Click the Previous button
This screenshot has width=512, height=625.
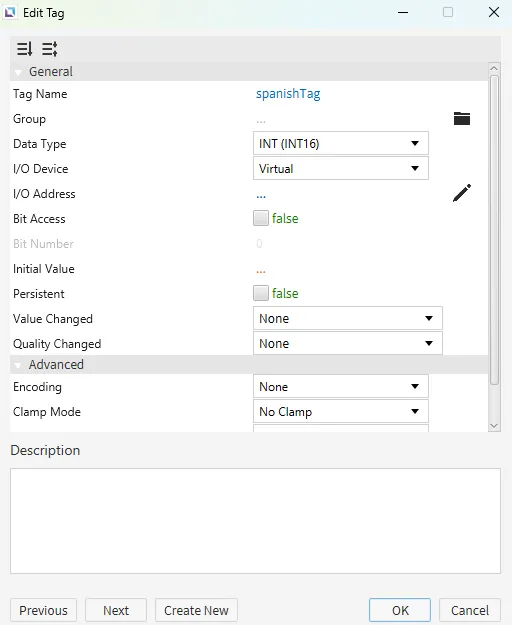point(43,610)
